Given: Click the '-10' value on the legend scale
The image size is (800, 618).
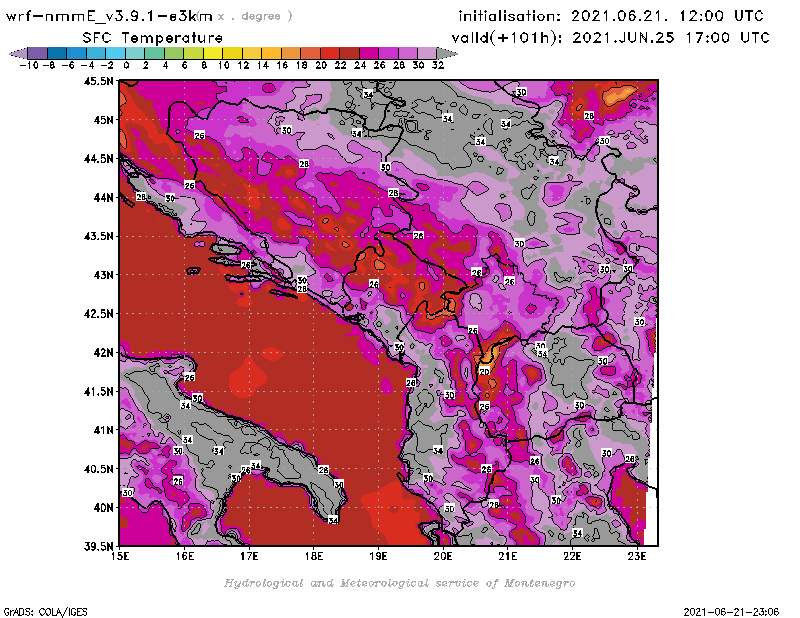Looking at the screenshot, I should [29, 65].
